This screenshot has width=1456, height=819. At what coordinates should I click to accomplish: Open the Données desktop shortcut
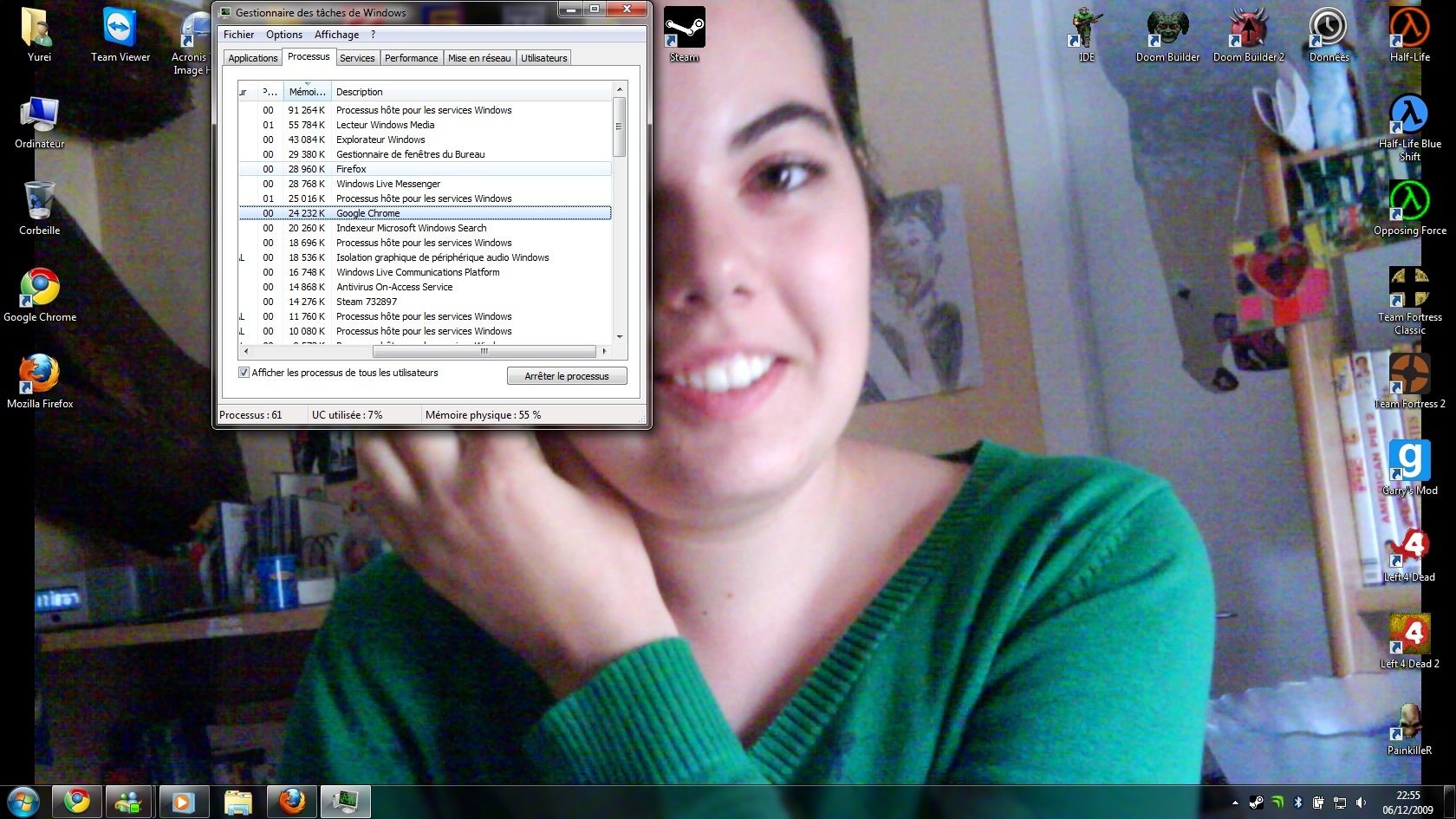click(x=1329, y=35)
